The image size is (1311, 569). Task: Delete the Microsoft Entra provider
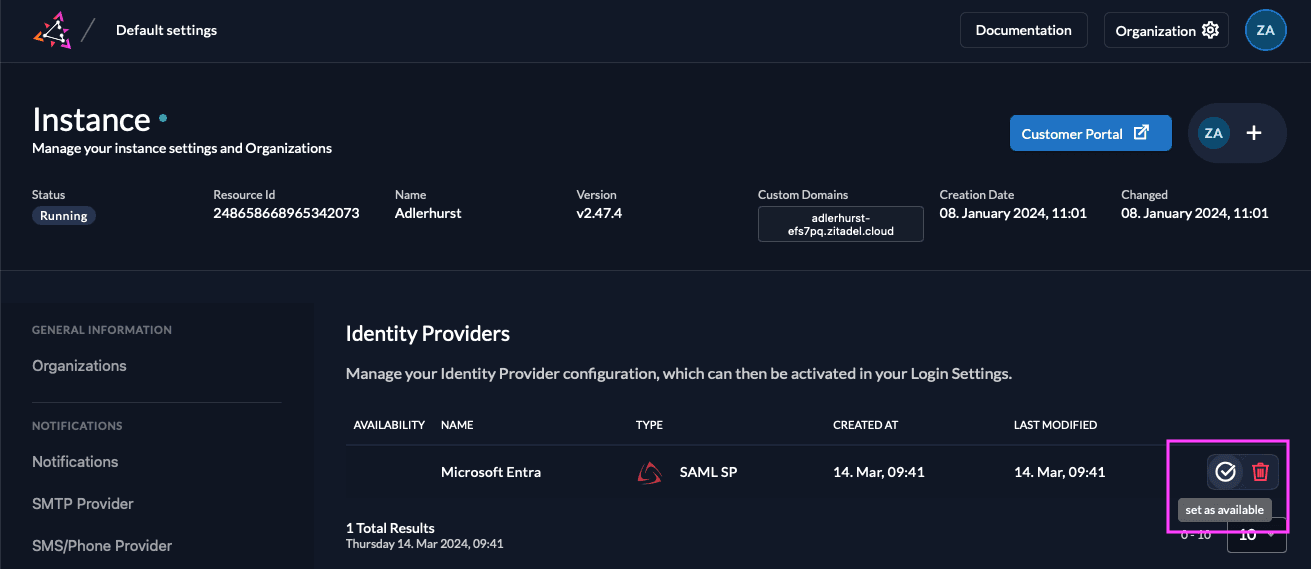1260,472
